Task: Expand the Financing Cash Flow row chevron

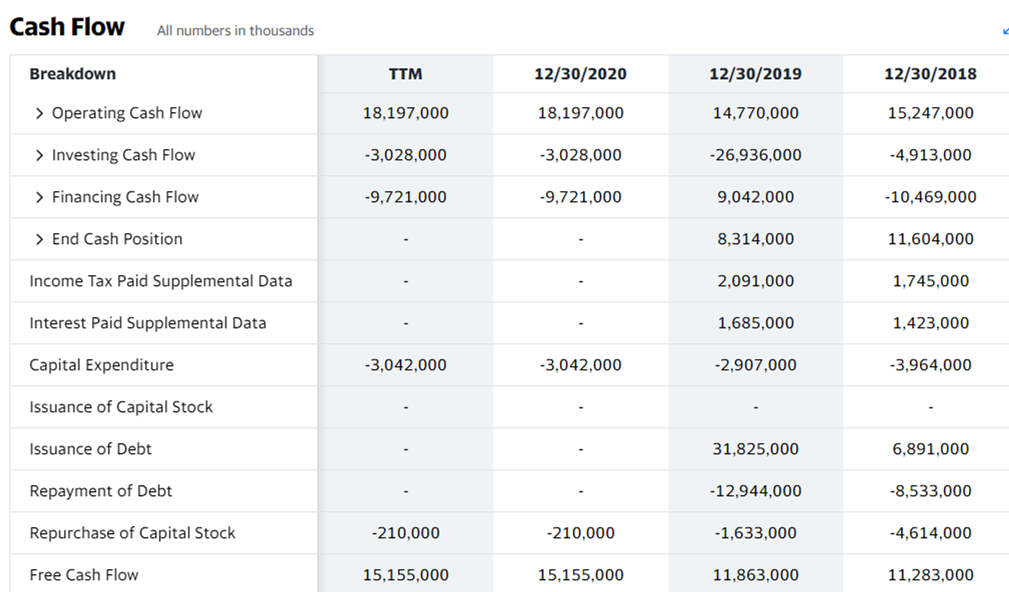Action: tap(39, 197)
